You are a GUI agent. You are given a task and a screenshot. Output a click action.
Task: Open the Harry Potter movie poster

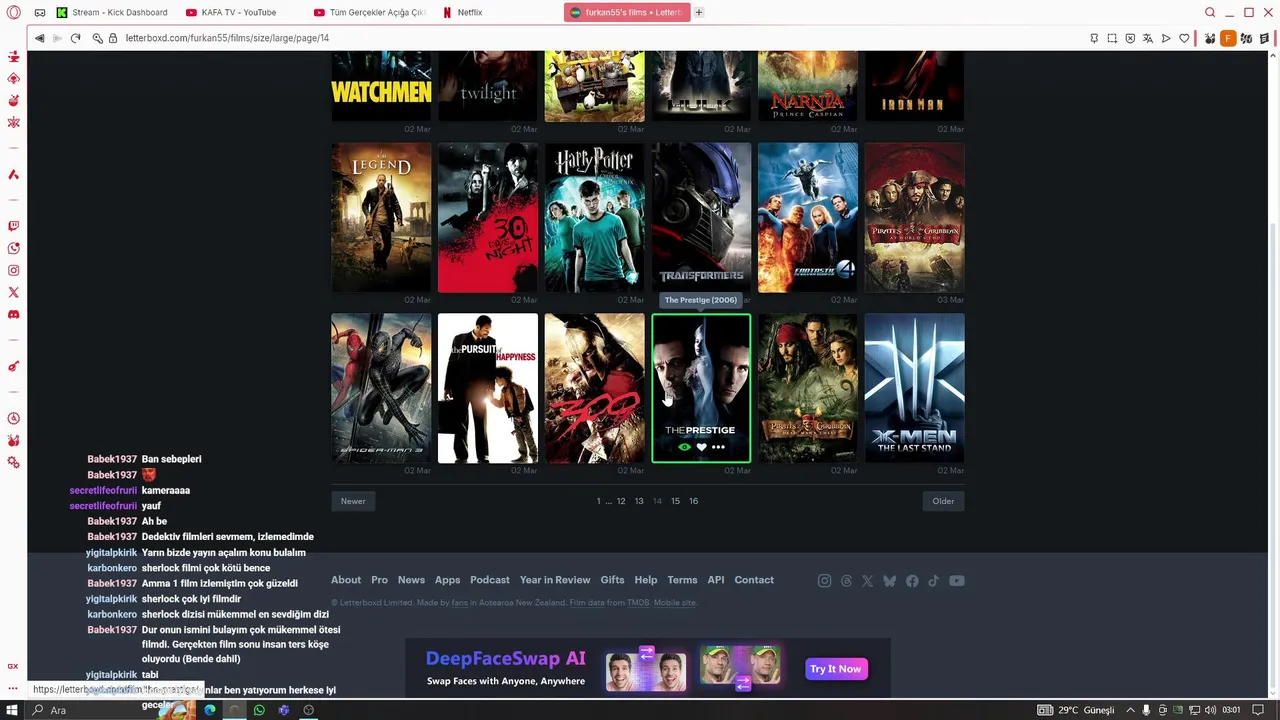(594, 218)
